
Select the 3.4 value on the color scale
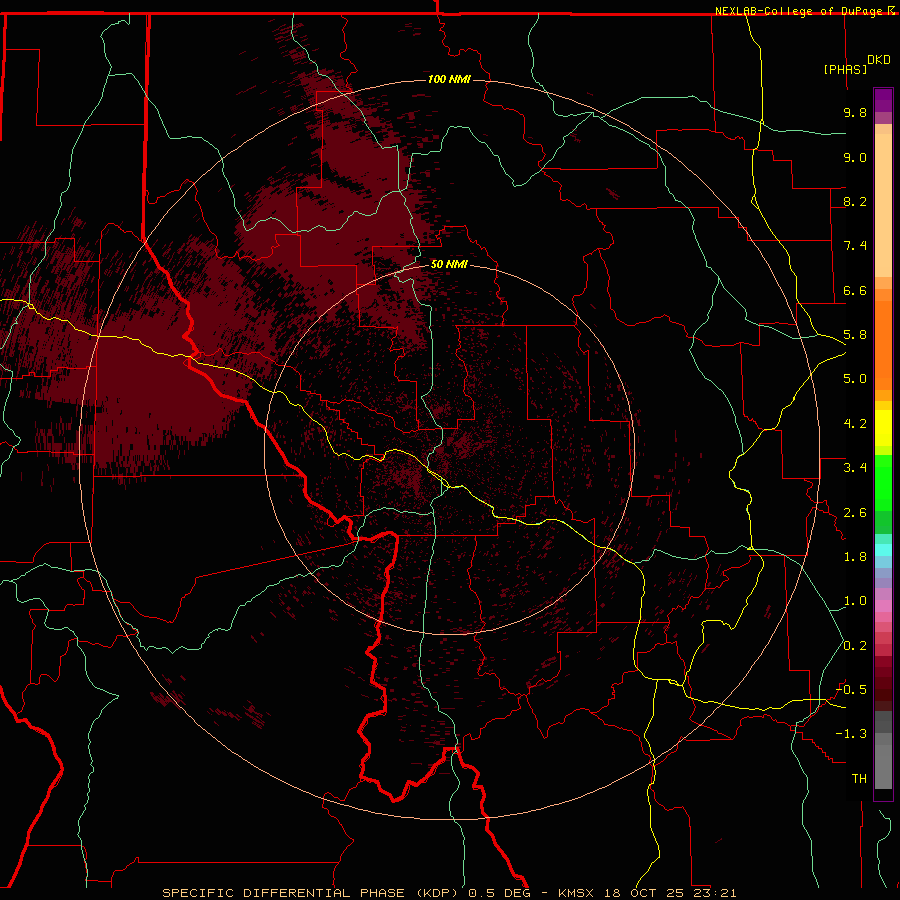point(855,468)
